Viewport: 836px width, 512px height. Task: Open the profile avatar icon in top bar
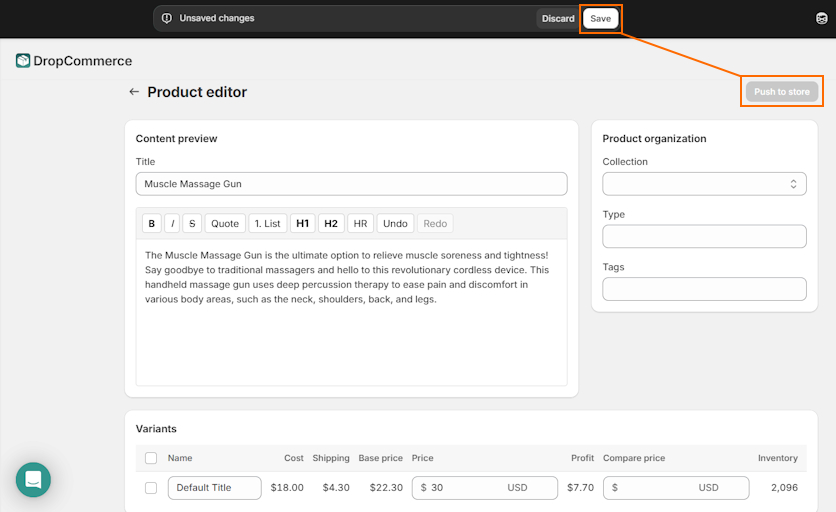pyautogui.click(x=822, y=18)
